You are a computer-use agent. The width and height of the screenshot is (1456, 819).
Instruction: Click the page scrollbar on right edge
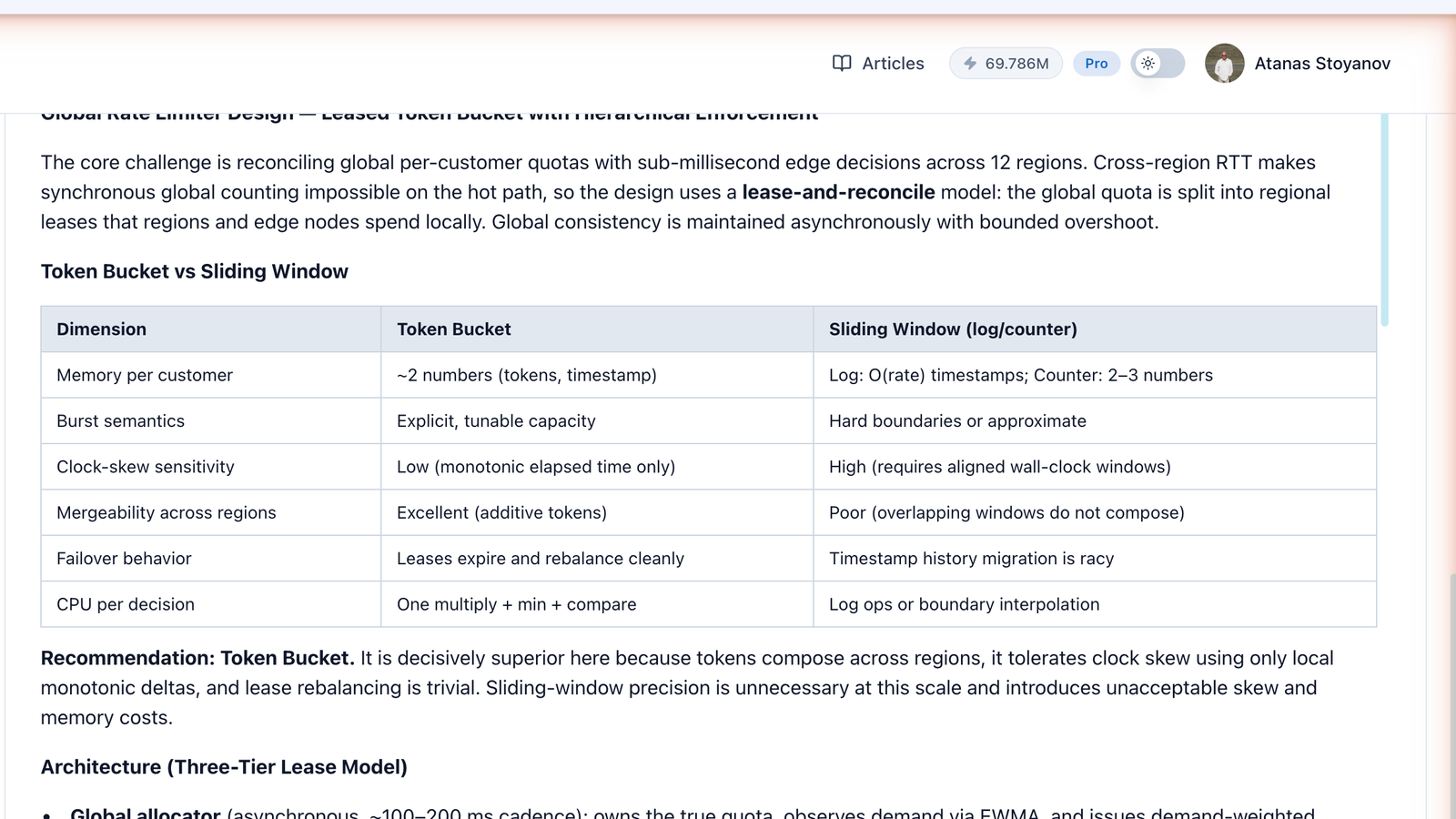point(1451,696)
